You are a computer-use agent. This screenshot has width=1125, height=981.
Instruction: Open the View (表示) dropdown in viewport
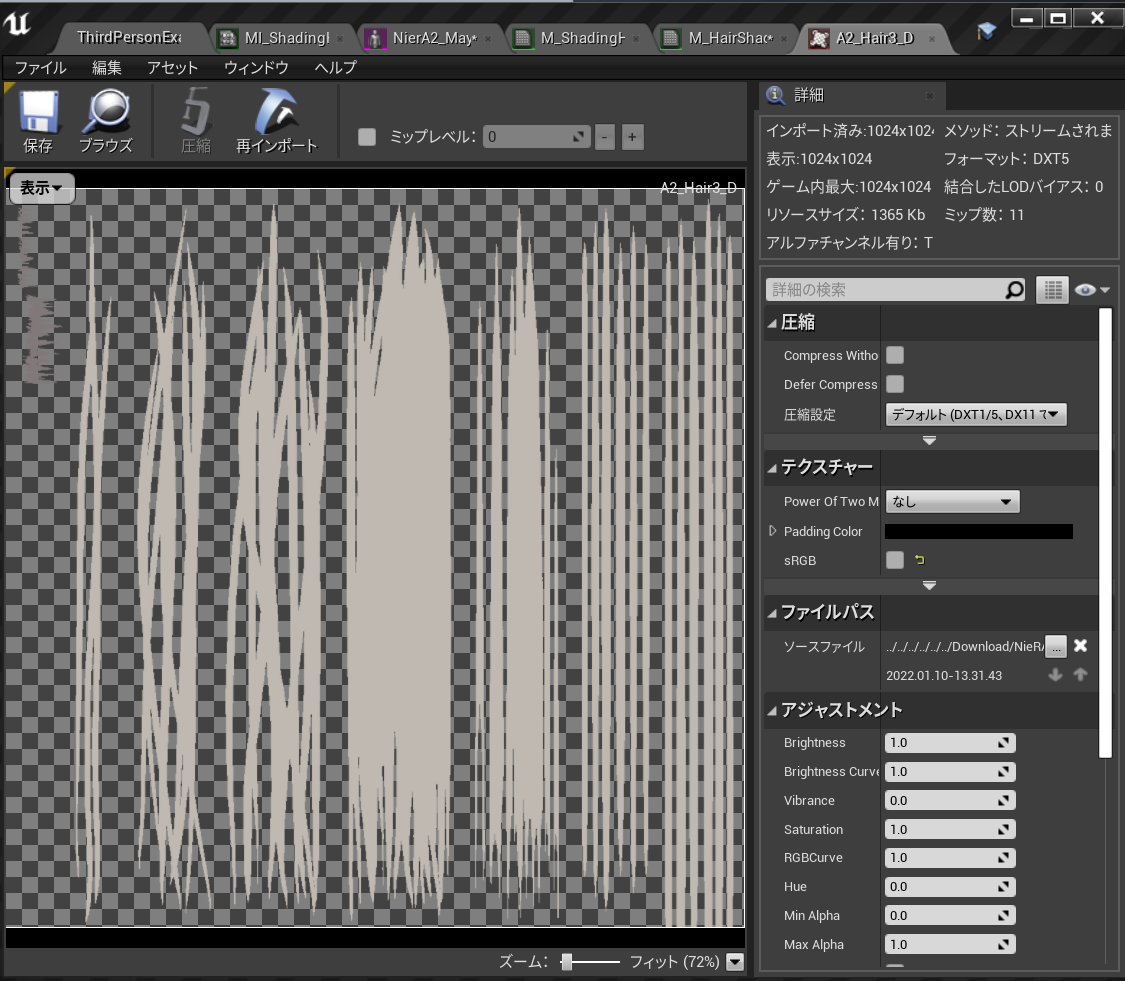click(42, 188)
